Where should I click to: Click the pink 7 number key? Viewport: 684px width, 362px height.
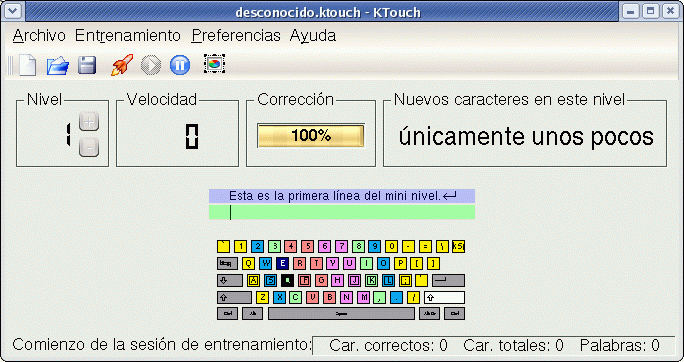(342, 246)
